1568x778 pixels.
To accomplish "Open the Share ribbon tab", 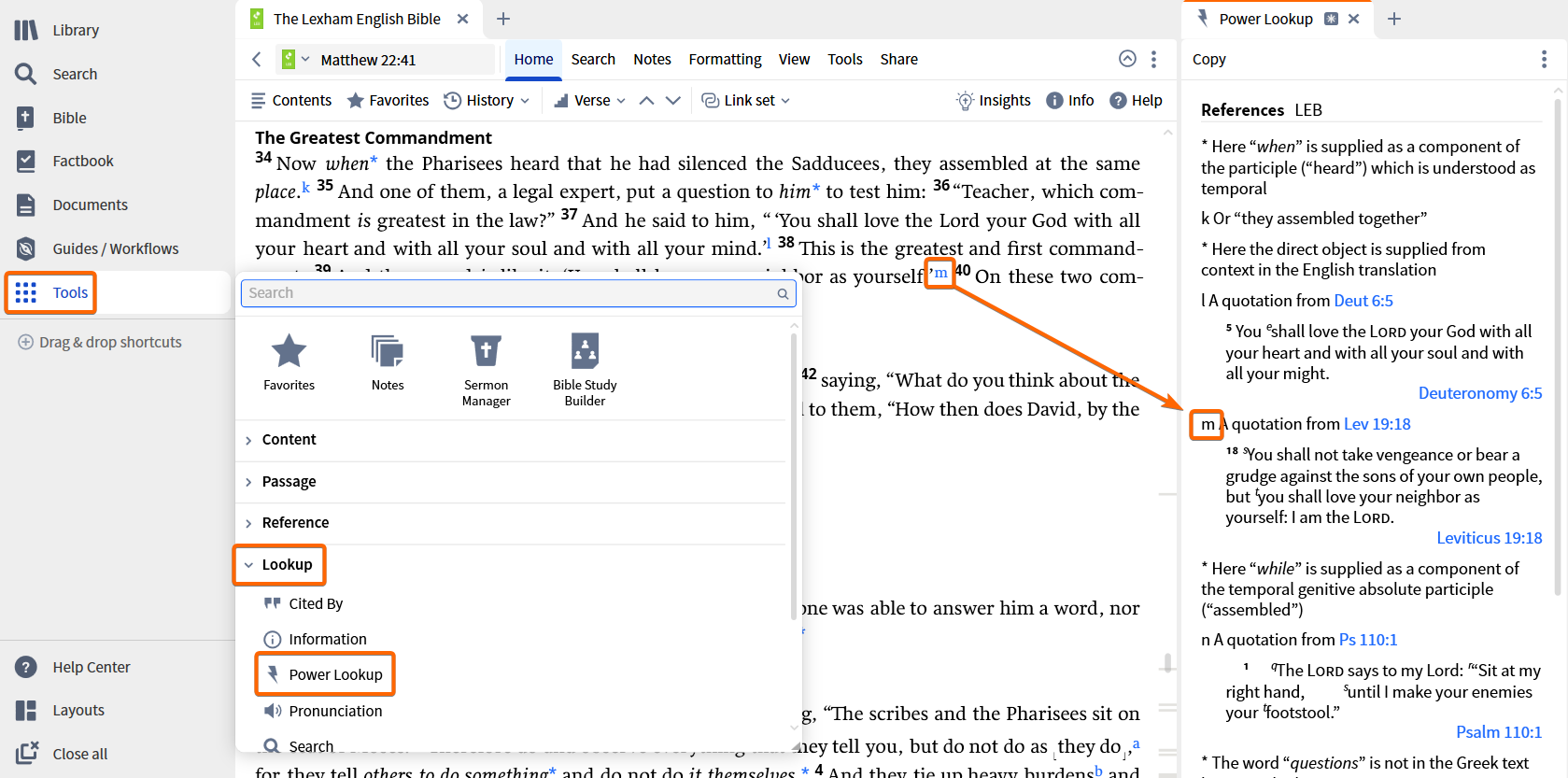I will 898,59.
